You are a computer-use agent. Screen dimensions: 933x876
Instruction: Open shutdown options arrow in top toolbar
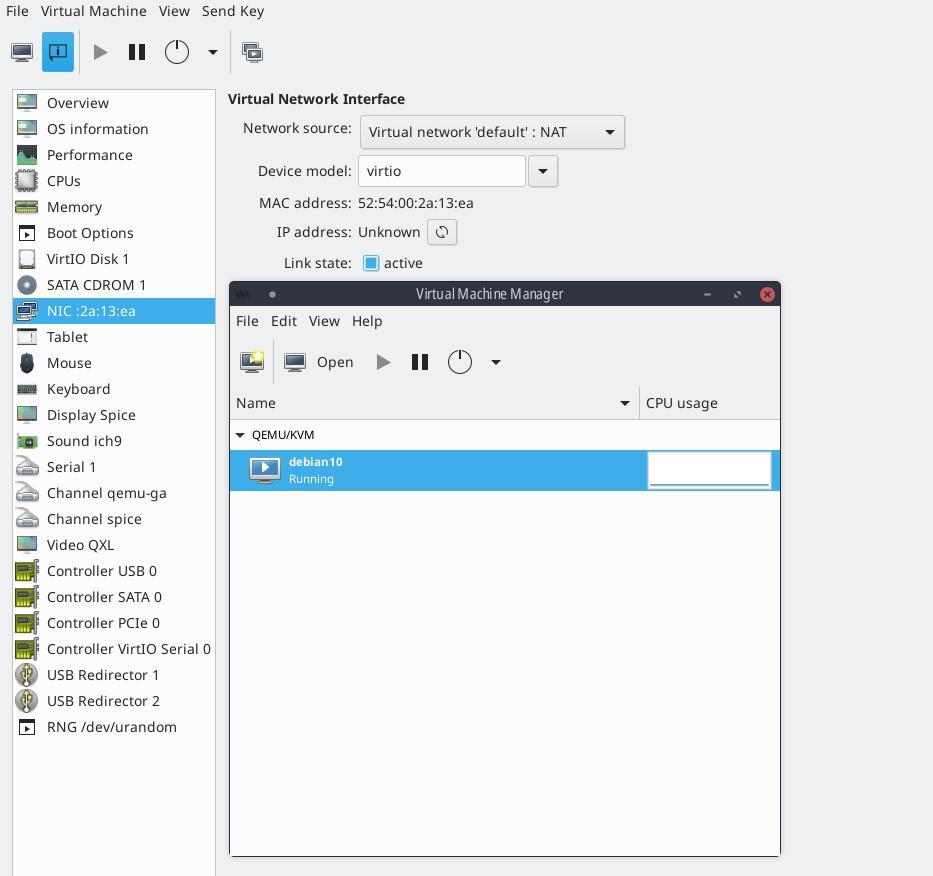(x=212, y=52)
